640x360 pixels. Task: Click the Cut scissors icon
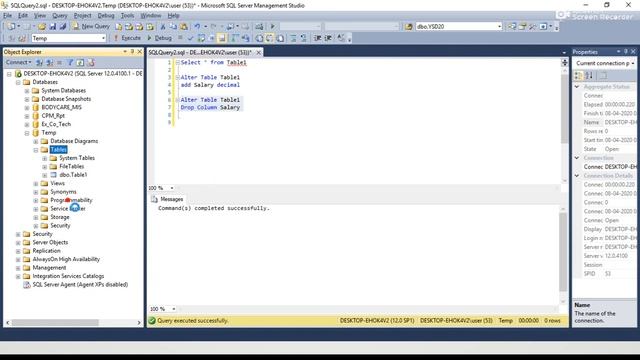pyautogui.click(x=162, y=27)
